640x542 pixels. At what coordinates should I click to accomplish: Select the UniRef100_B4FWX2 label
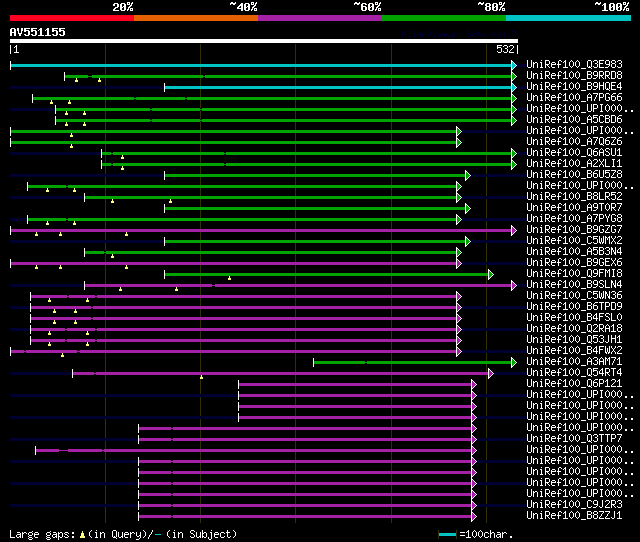pyautogui.click(x=574, y=351)
